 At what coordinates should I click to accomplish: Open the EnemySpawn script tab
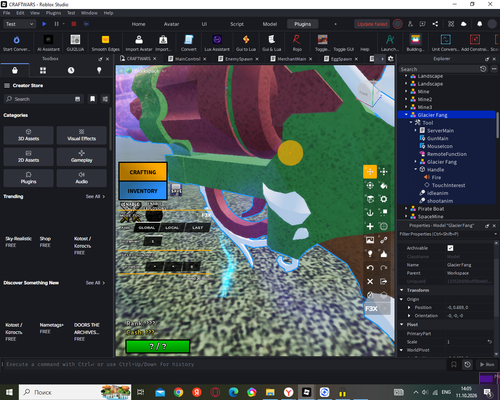(239, 59)
